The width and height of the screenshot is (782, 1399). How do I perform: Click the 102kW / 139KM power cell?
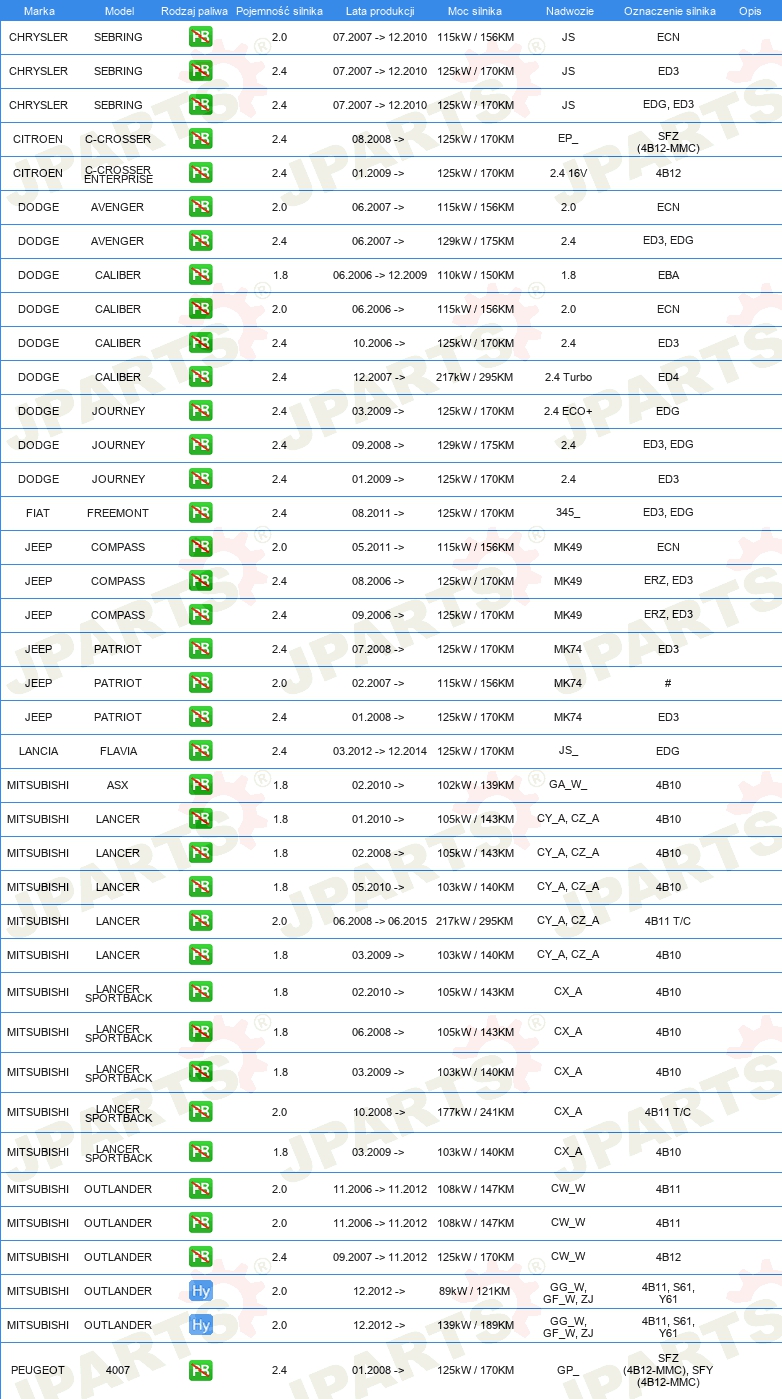(475, 786)
